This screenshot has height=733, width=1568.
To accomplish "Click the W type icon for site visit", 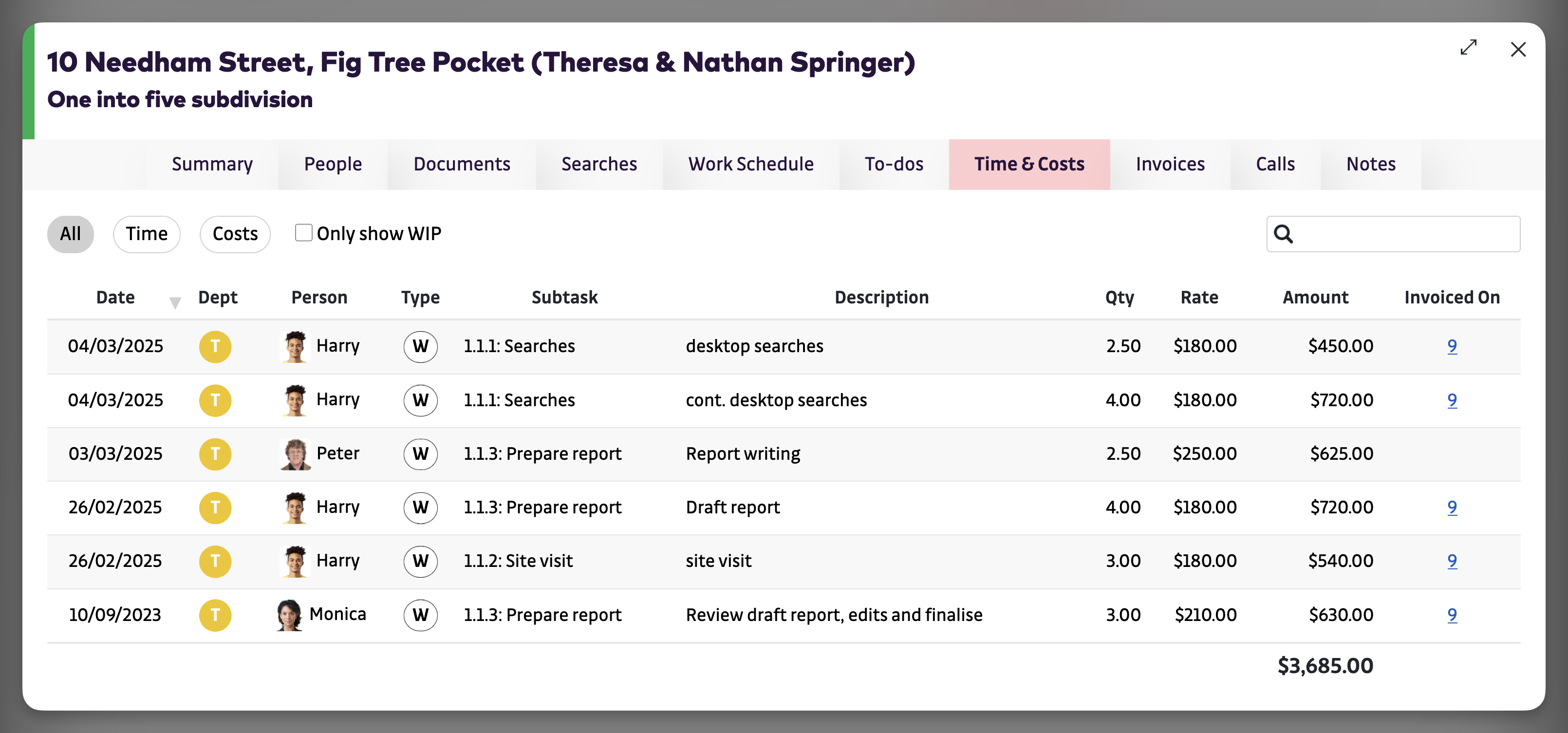I will click(420, 561).
